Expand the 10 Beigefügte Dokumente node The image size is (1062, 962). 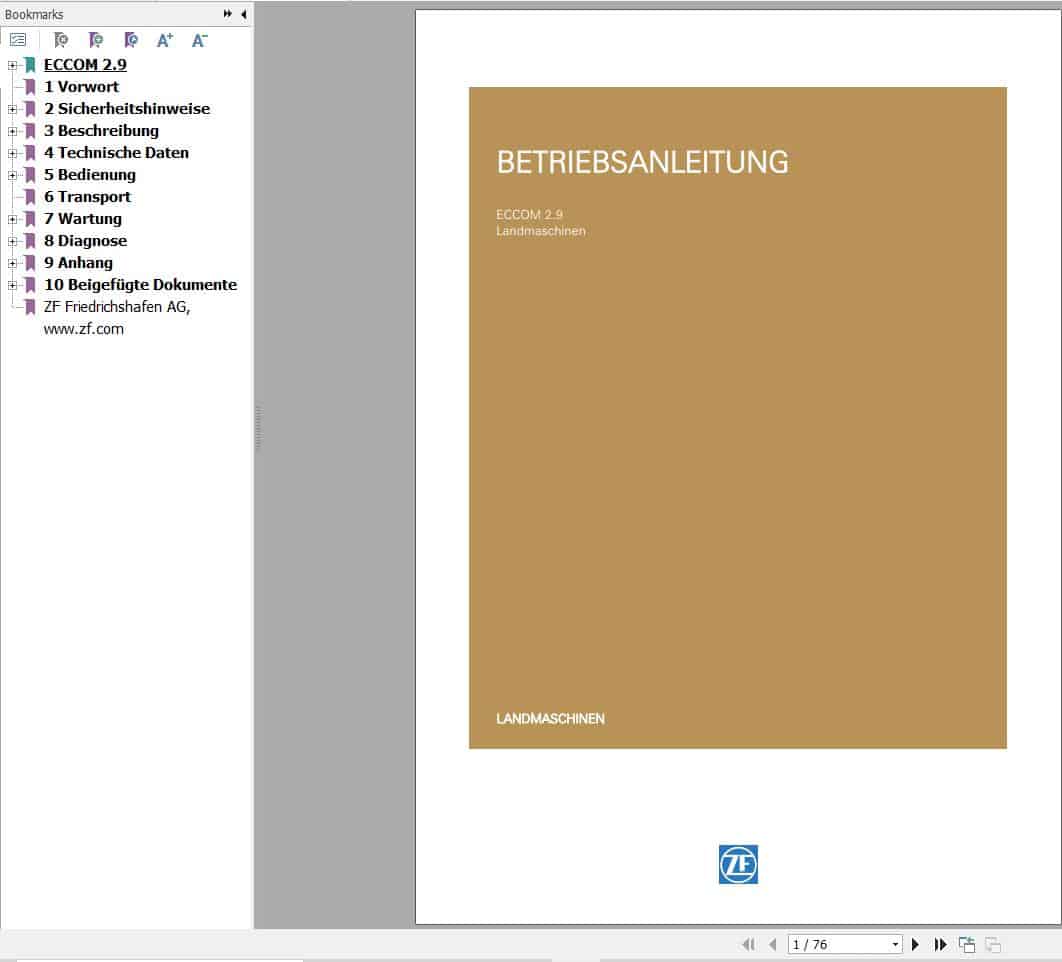click(x=12, y=285)
